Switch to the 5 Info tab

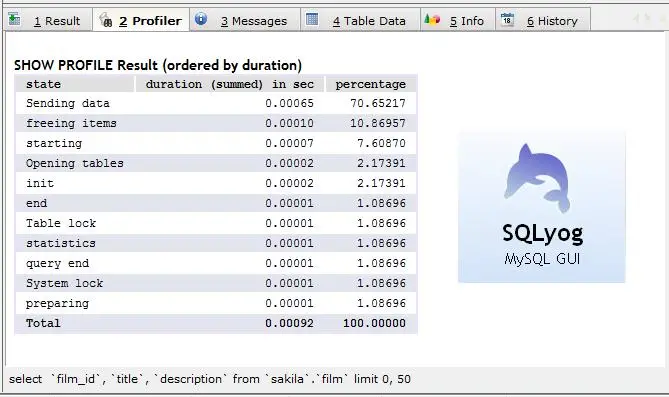click(458, 20)
